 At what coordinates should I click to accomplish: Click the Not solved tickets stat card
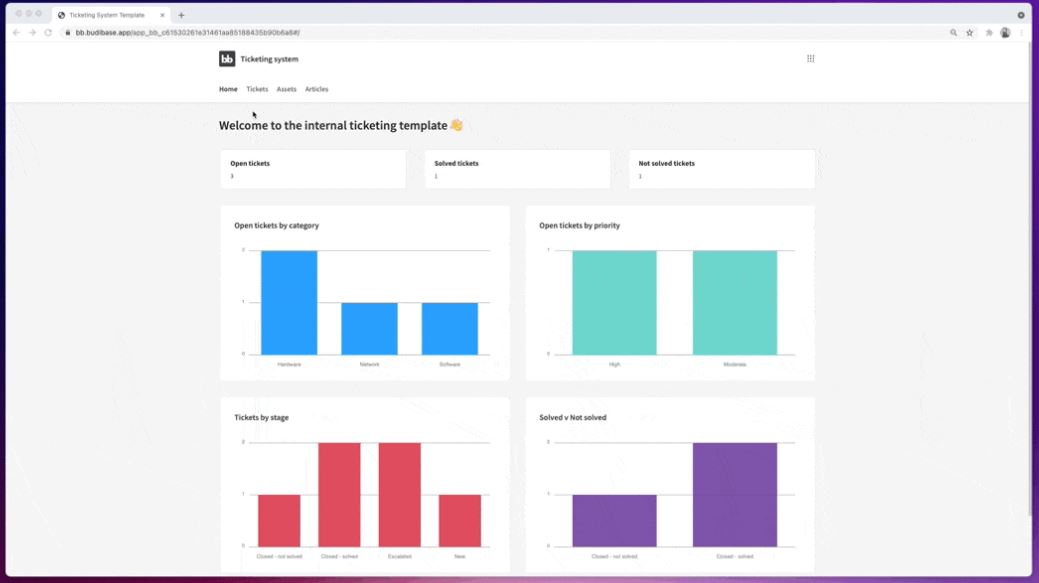(x=722, y=169)
